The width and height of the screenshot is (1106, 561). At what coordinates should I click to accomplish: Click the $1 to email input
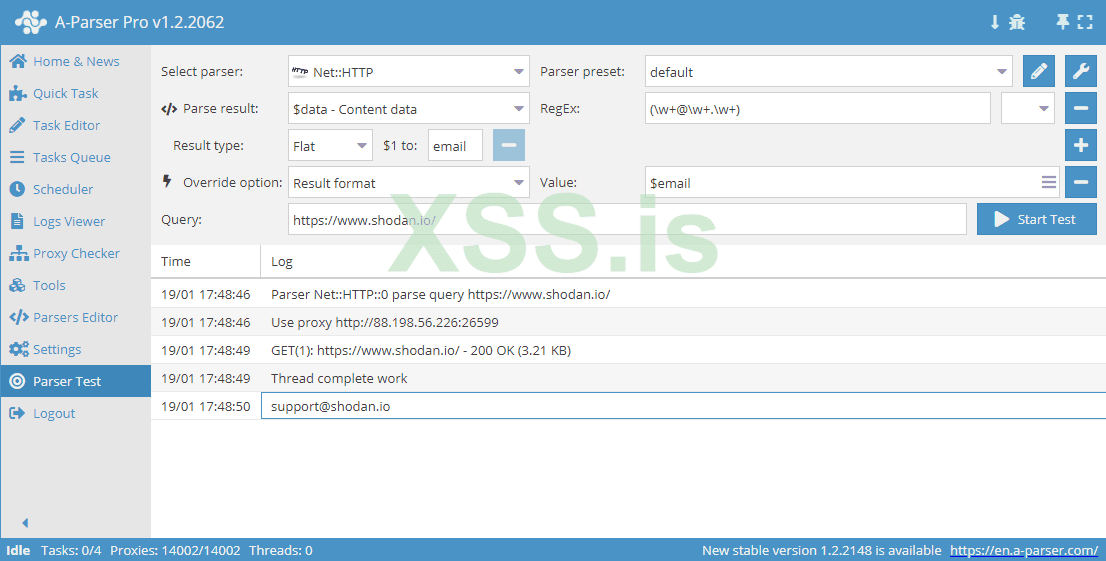[x=455, y=145]
